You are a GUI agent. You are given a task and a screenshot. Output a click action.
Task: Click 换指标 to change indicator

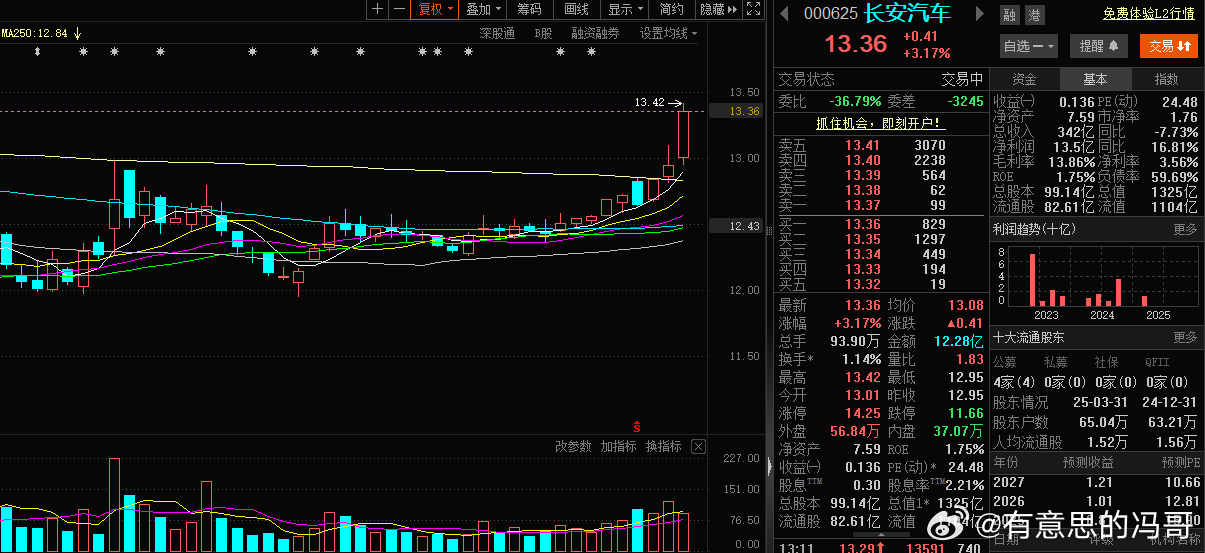coord(663,446)
